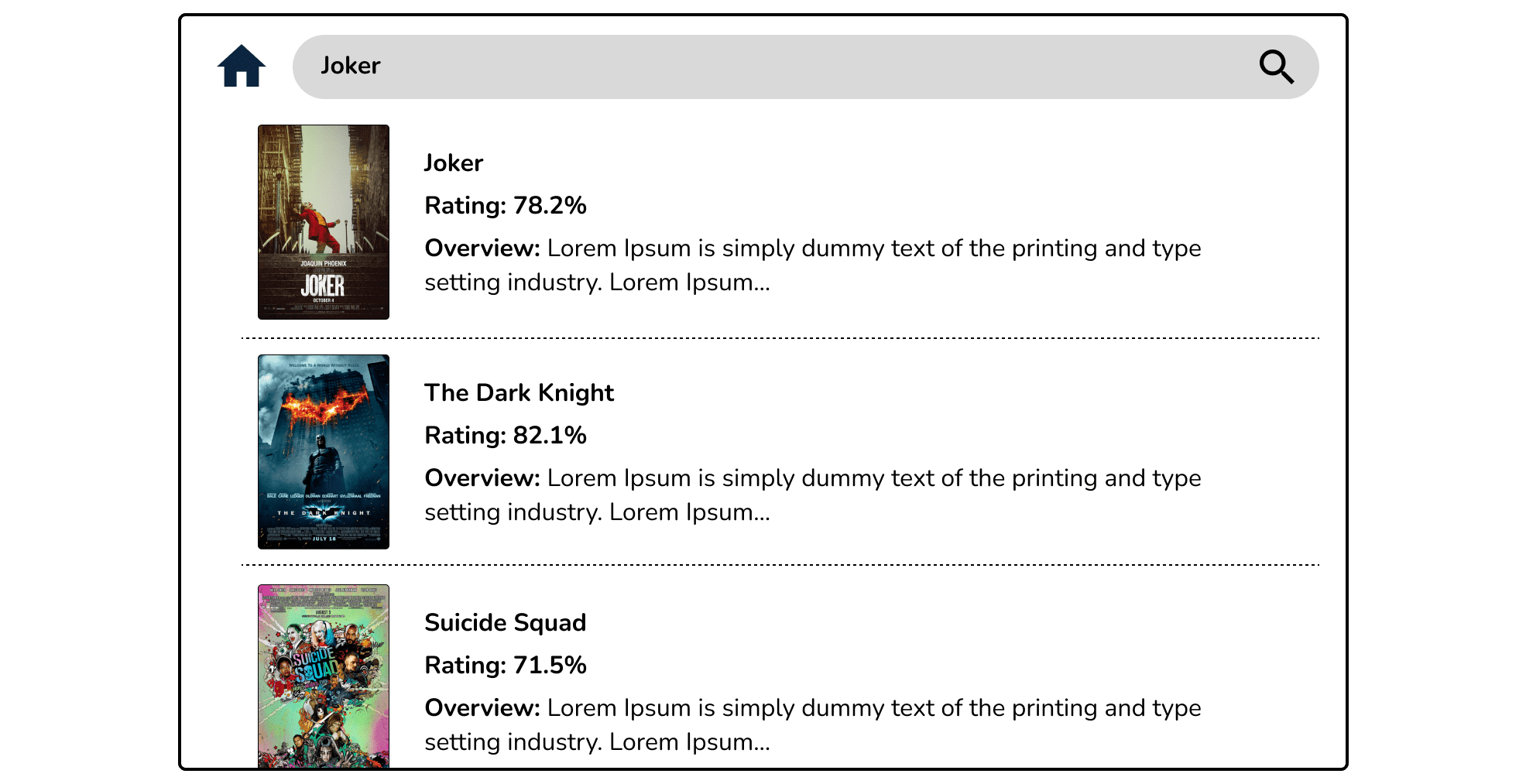Click the Rating: 82.1% text
The image size is (1526, 784).
(506, 436)
